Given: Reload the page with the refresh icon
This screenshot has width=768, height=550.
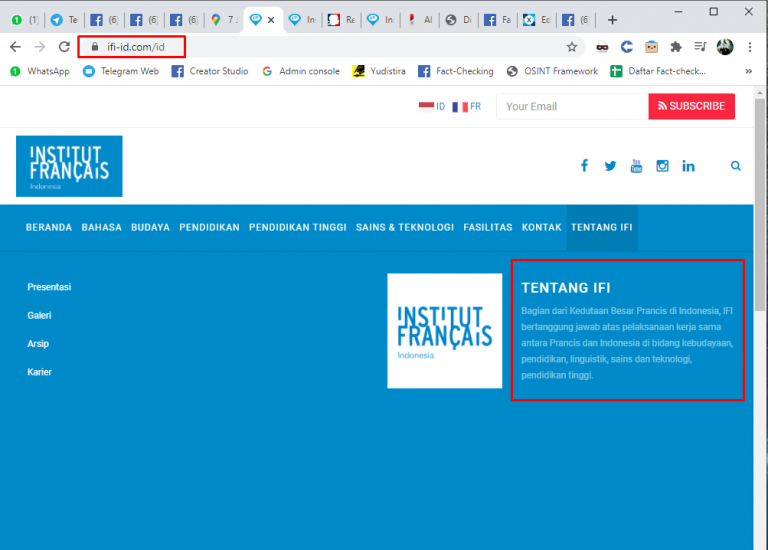Looking at the screenshot, I should point(64,47).
